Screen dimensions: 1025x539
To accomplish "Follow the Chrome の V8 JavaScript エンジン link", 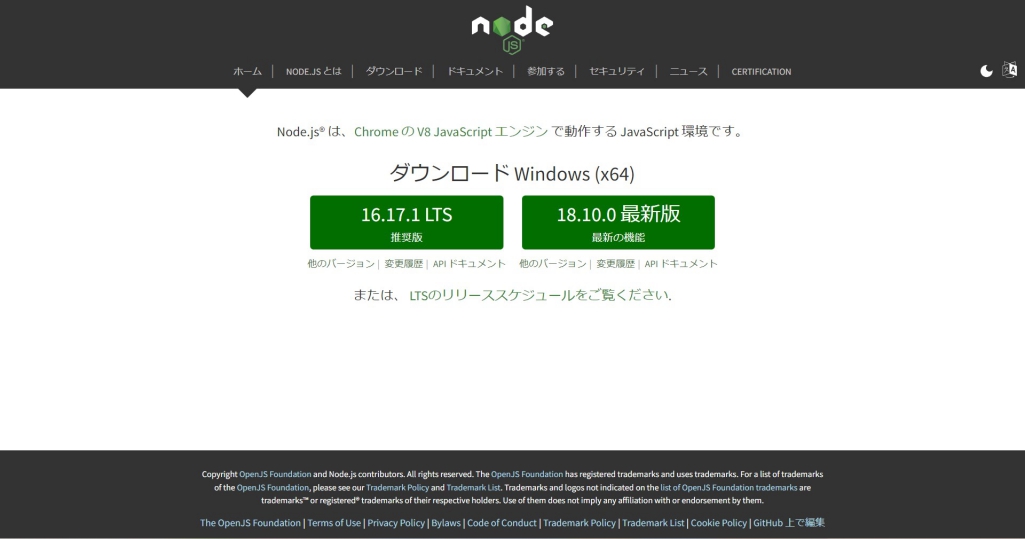I will (x=451, y=131).
